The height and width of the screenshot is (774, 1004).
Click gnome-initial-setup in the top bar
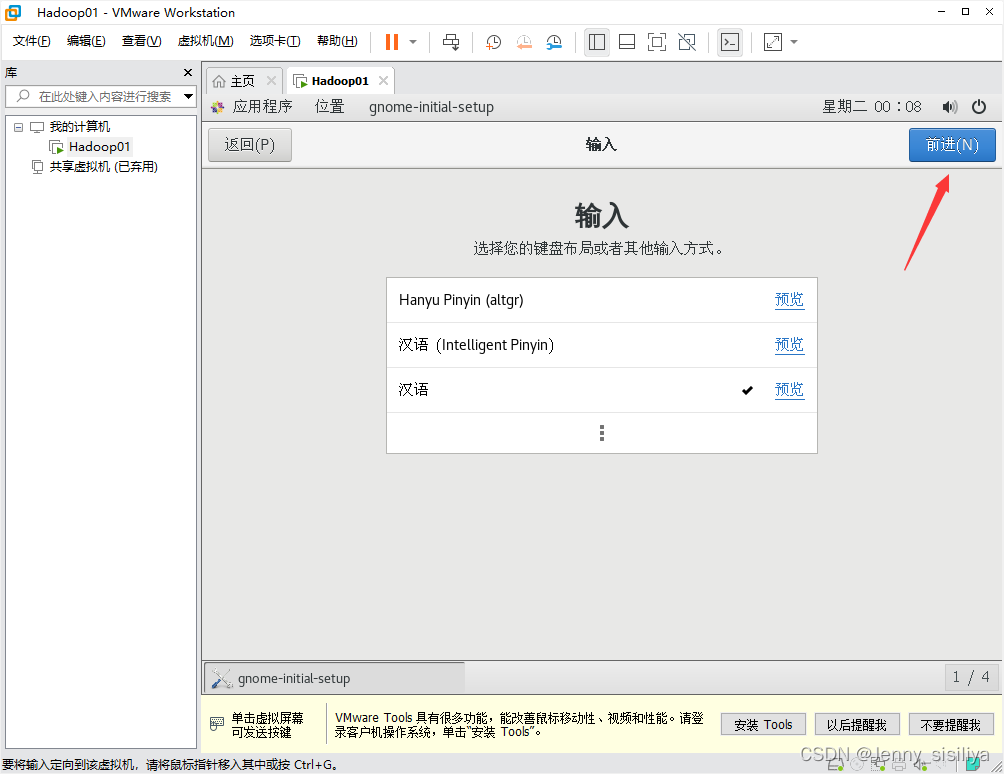(x=431, y=107)
